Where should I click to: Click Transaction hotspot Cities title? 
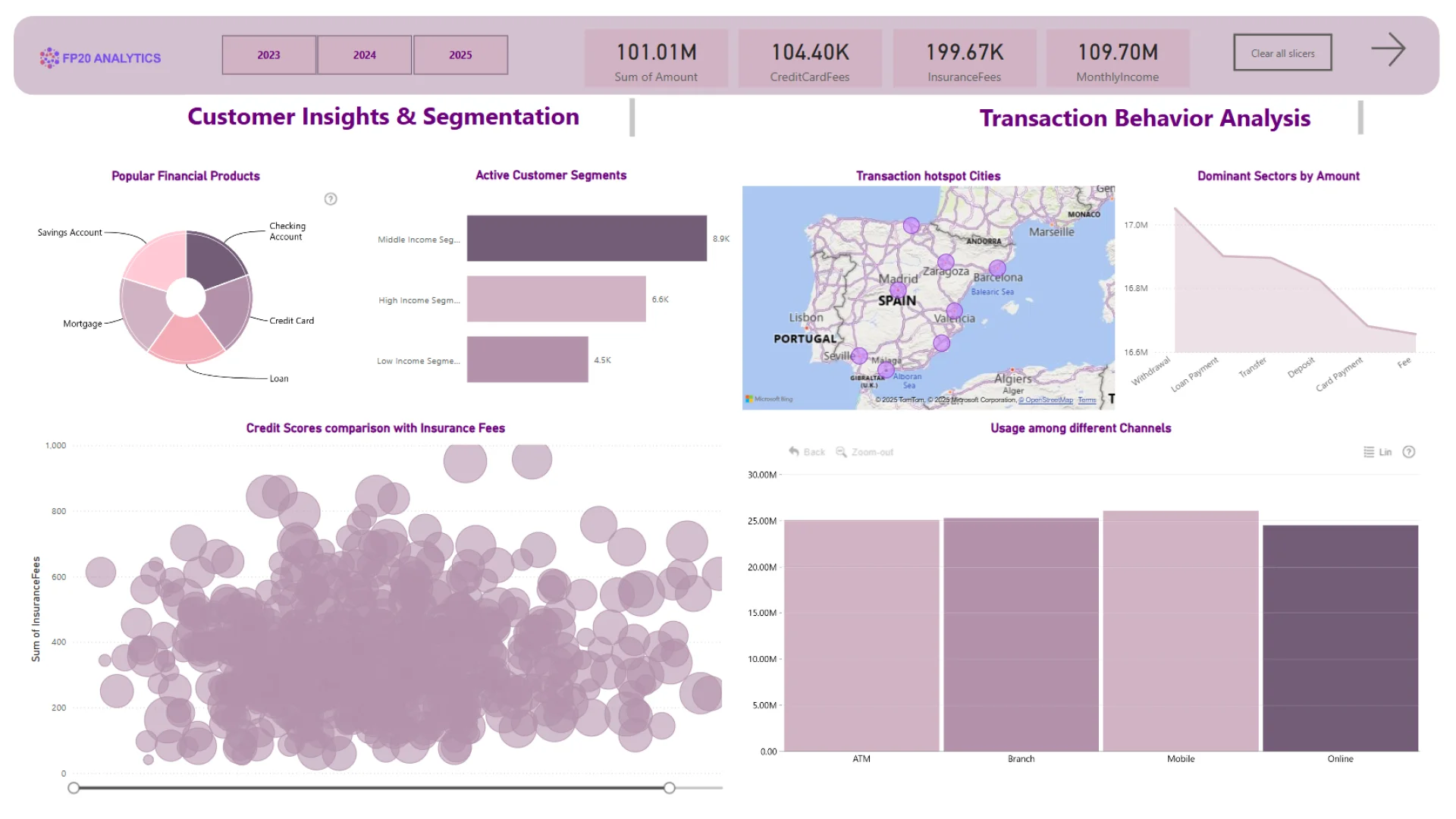coord(928,176)
